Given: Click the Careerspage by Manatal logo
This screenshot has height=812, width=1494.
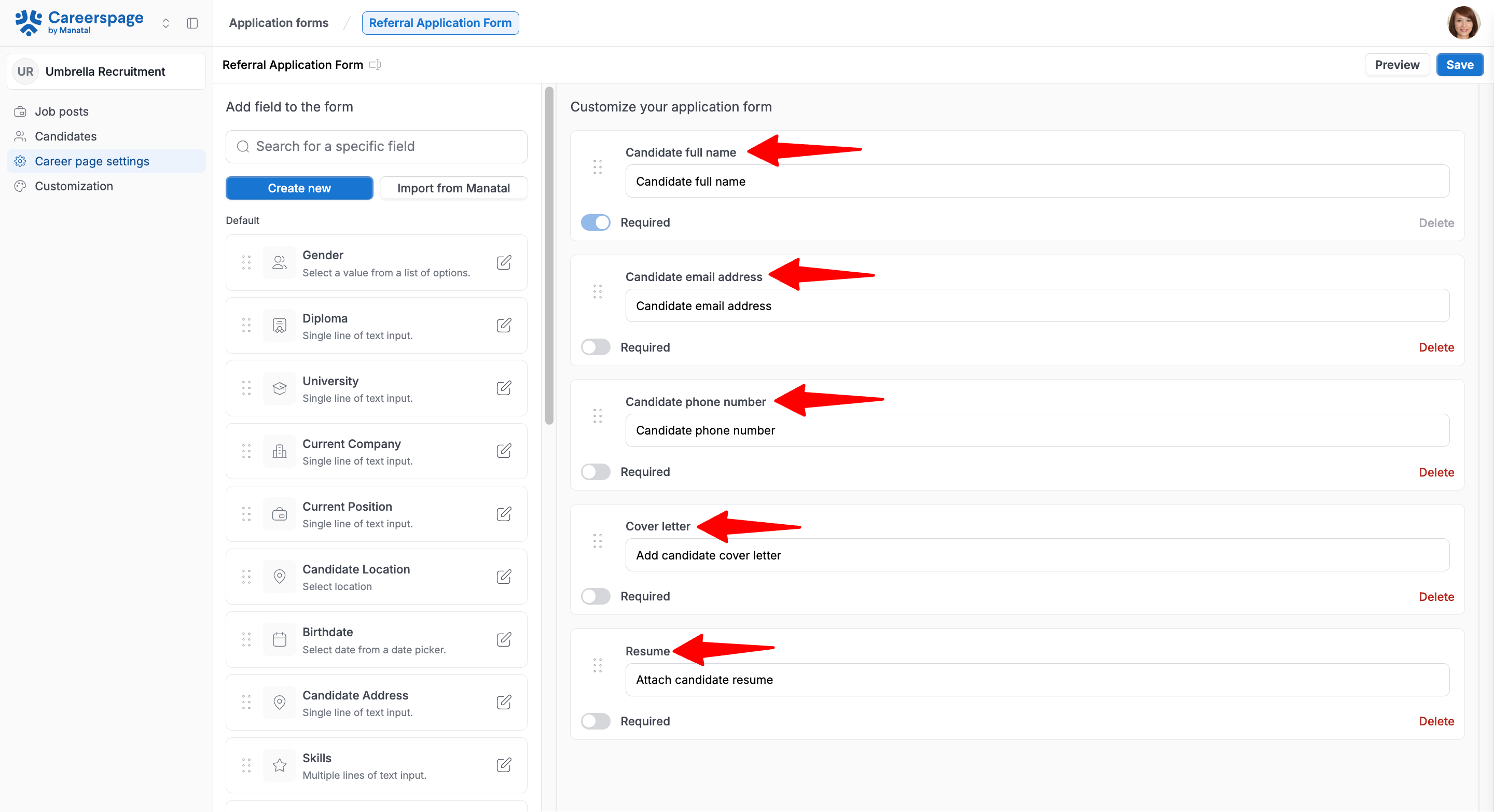Looking at the screenshot, I should pos(79,23).
